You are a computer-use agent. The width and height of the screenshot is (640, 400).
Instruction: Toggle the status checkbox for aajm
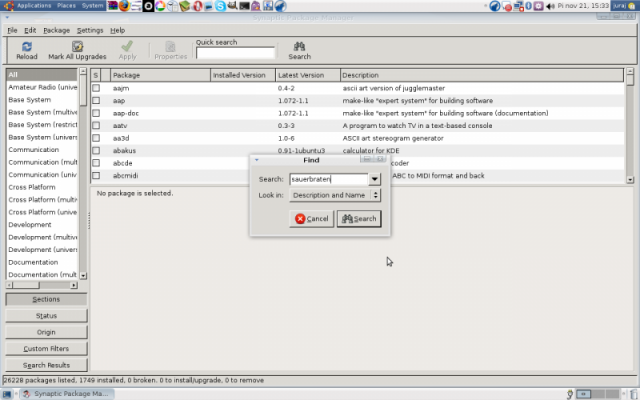[x=96, y=88]
